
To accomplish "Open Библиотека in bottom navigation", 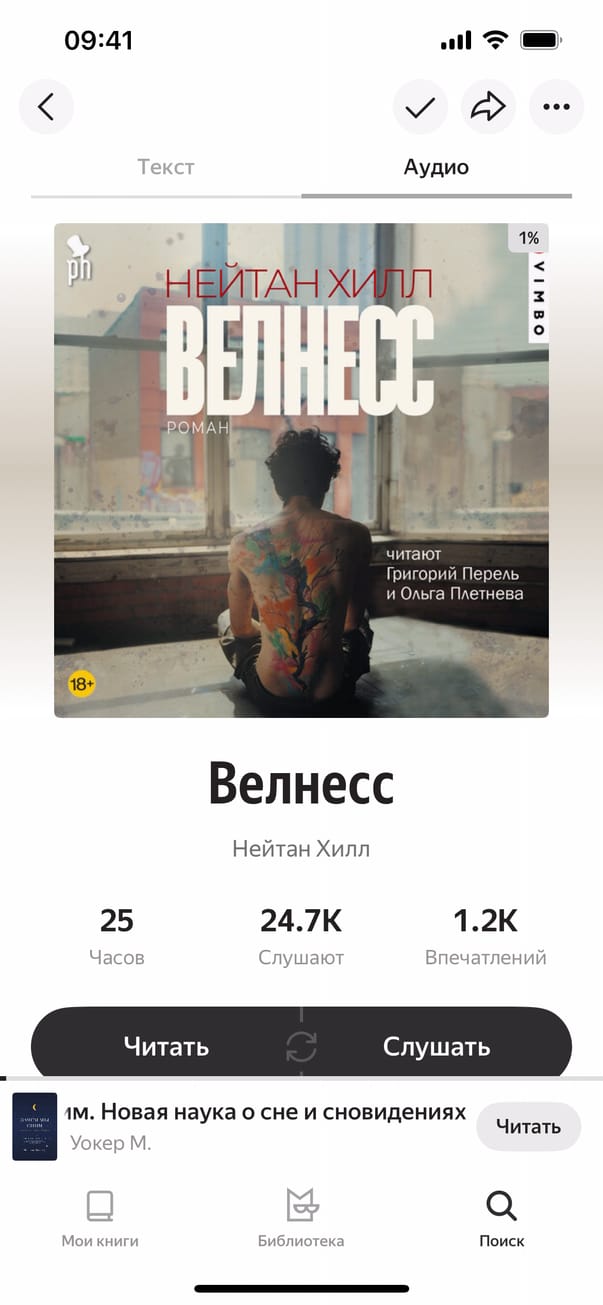I will click(301, 1219).
